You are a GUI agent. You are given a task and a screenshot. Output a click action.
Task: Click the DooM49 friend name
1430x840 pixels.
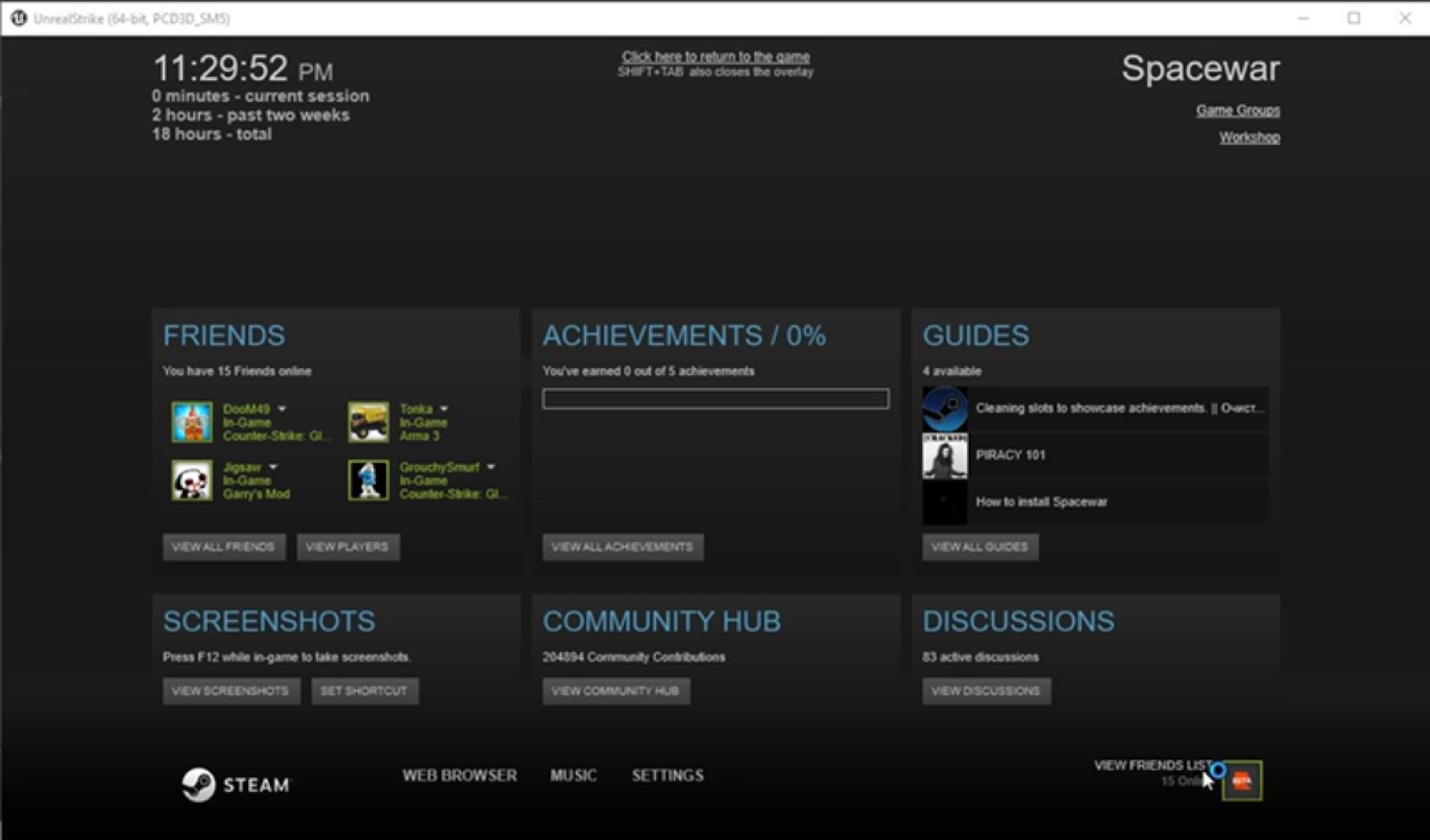pos(246,409)
